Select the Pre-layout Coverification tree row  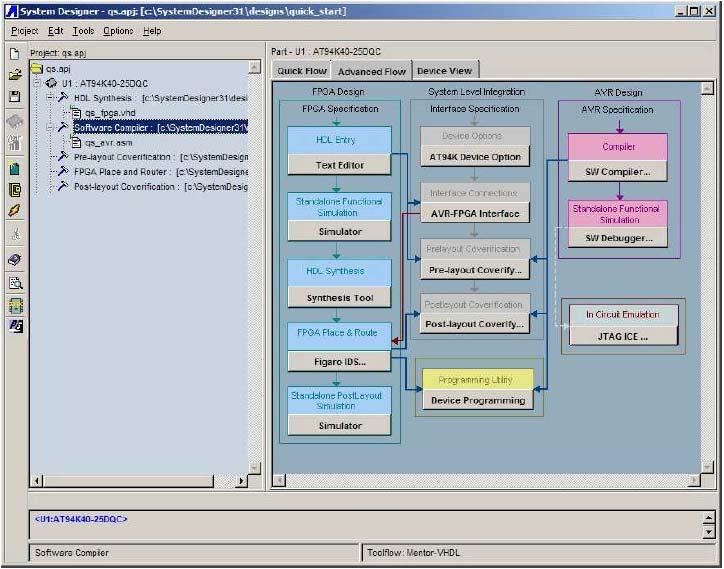161,157
